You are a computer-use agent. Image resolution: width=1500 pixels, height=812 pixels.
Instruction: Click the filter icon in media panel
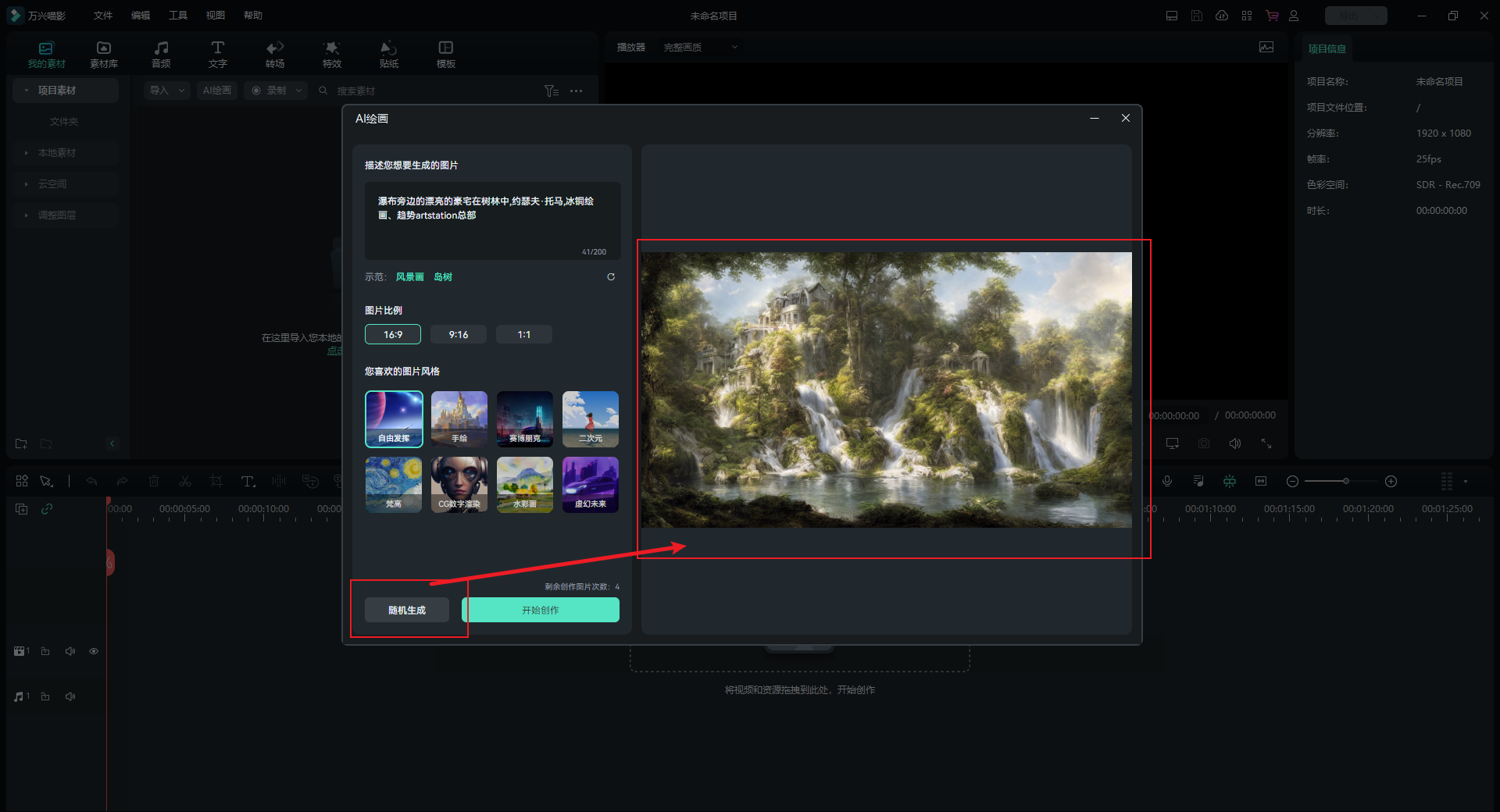pyautogui.click(x=551, y=91)
